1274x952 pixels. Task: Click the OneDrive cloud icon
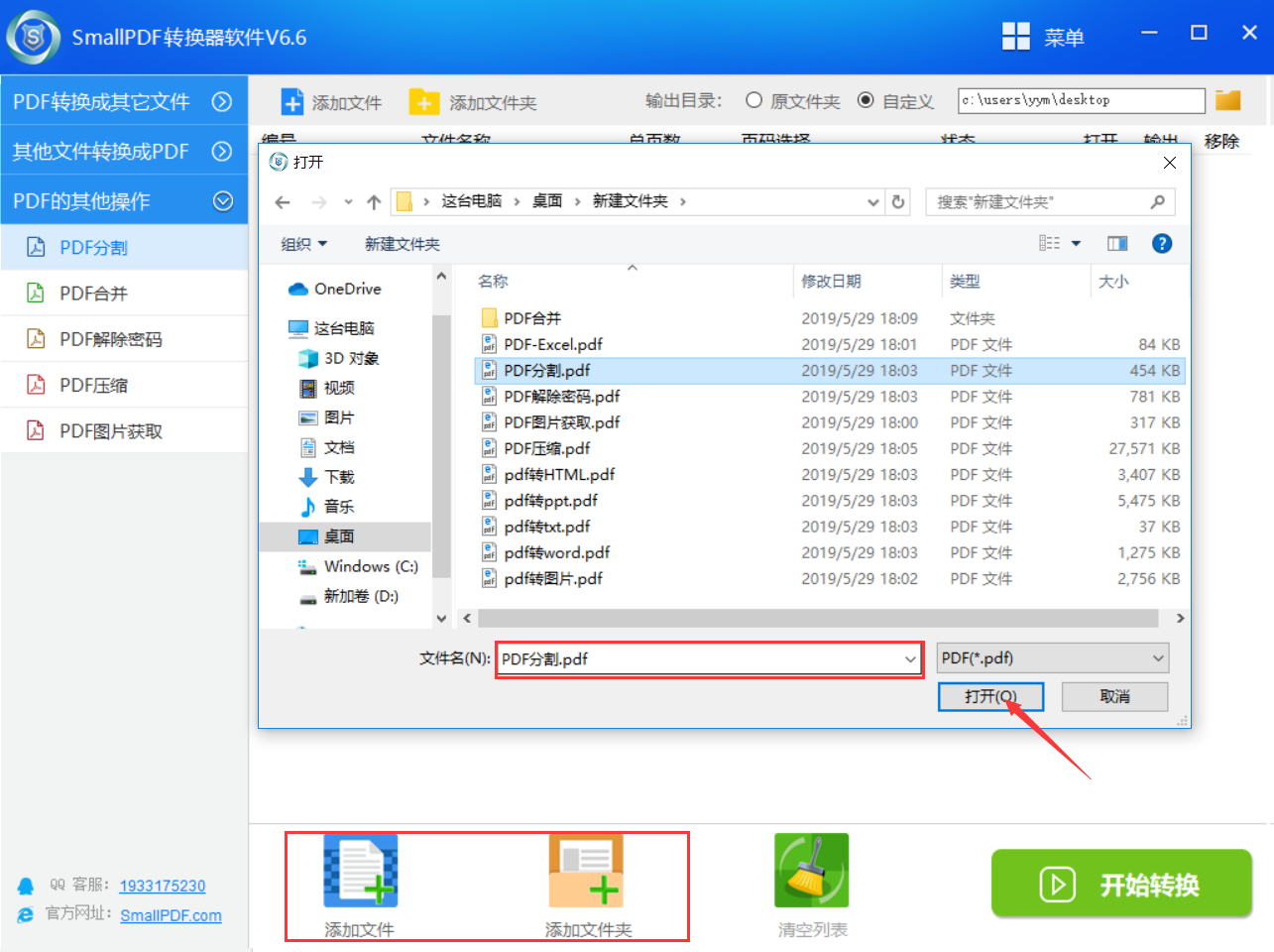[x=298, y=289]
